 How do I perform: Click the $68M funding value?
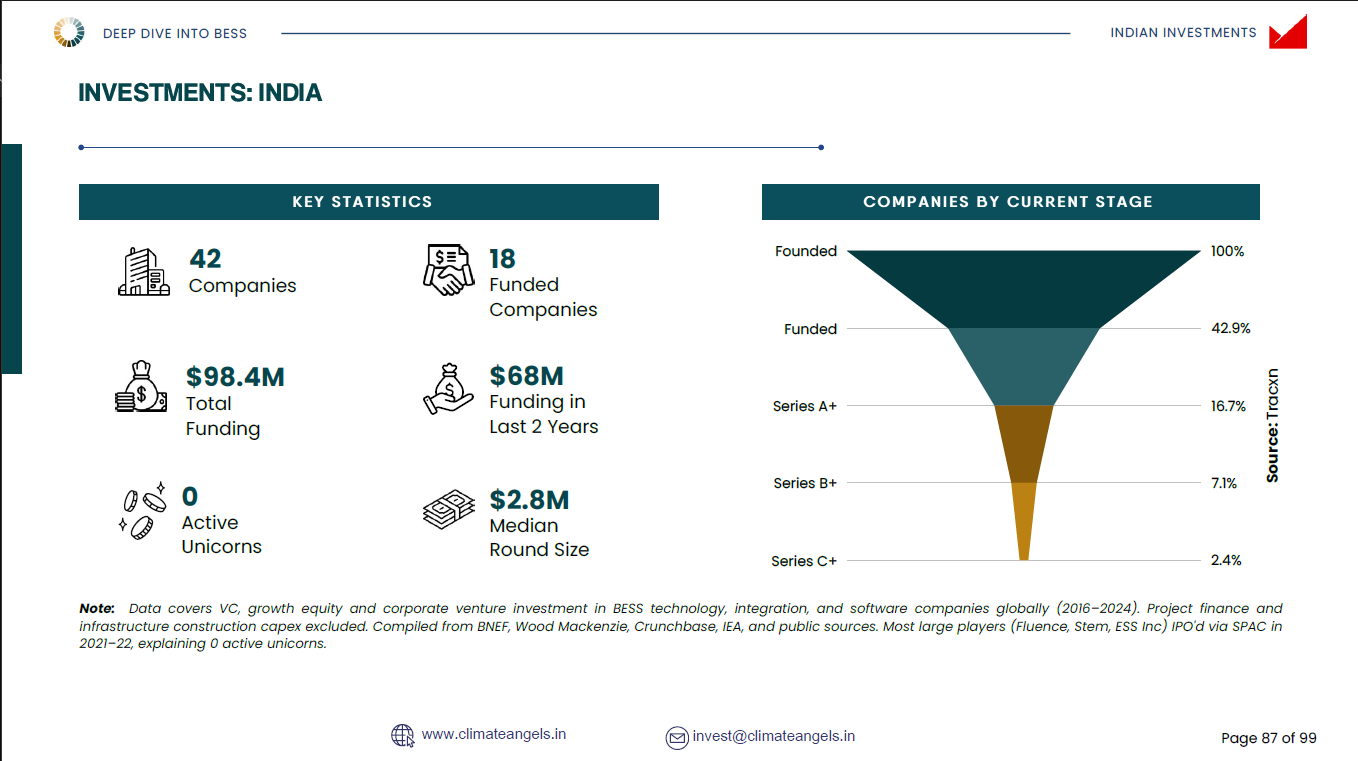tap(526, 376)
